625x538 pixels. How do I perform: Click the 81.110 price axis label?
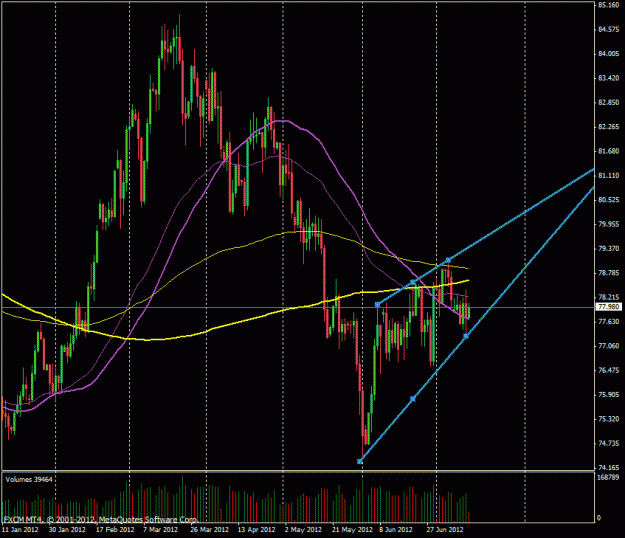pos(609,175)
